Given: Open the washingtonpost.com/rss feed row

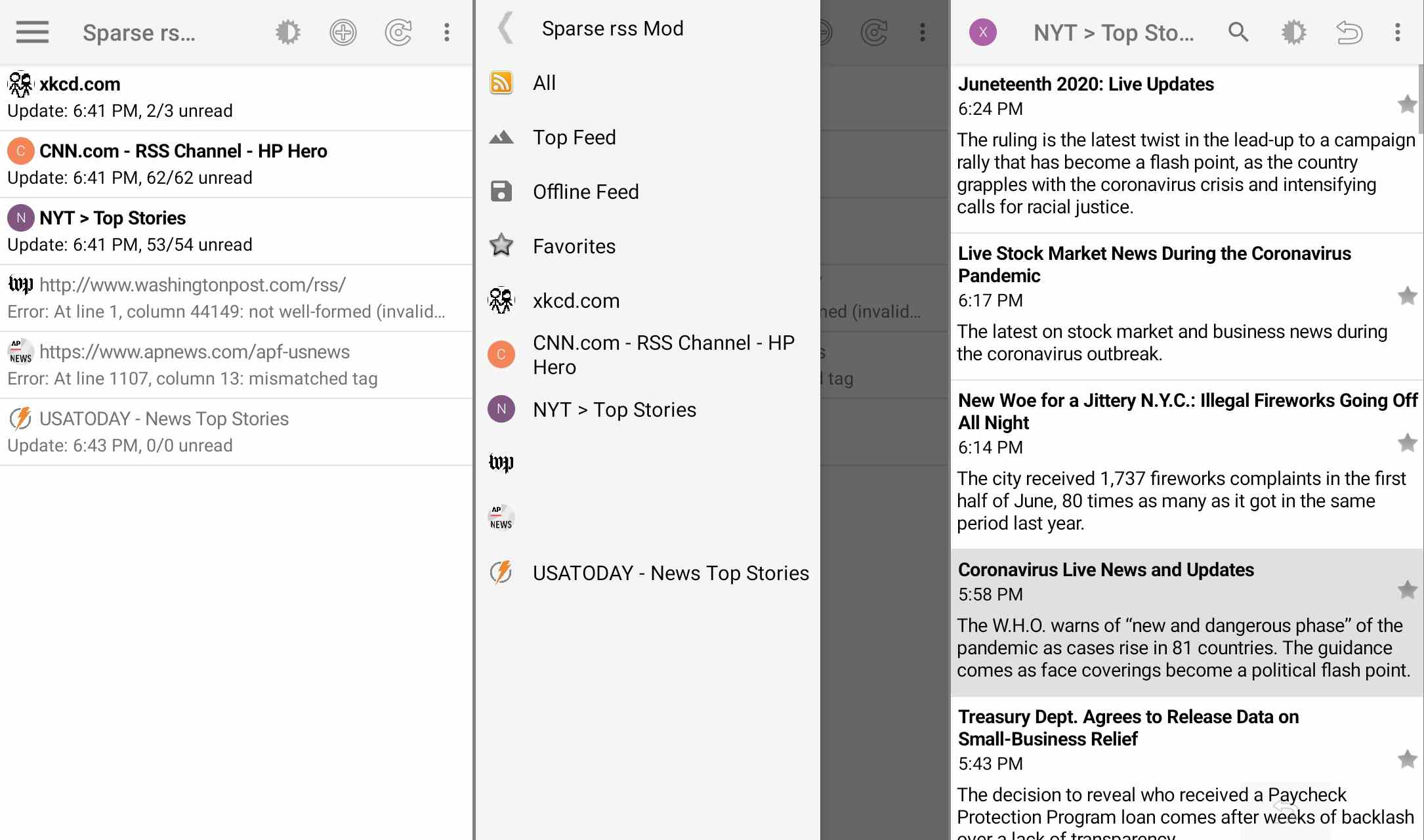Looking at the screenshot, I should coord(236,299).
